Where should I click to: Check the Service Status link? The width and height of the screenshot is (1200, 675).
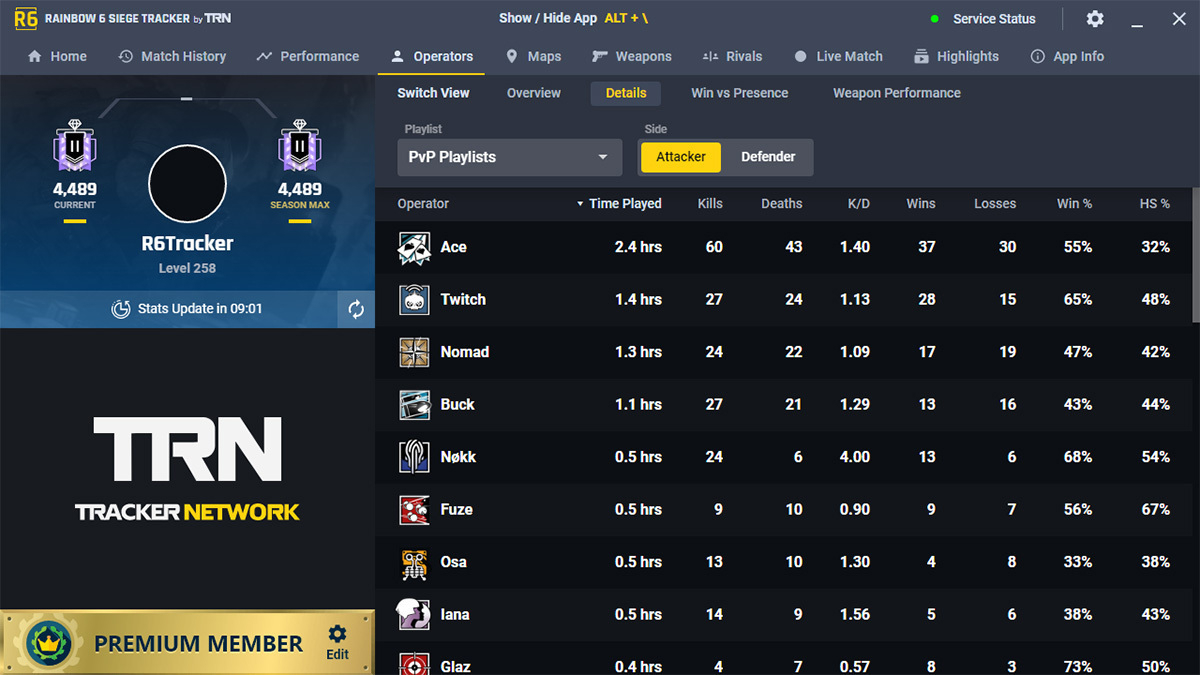coord(993,18)
